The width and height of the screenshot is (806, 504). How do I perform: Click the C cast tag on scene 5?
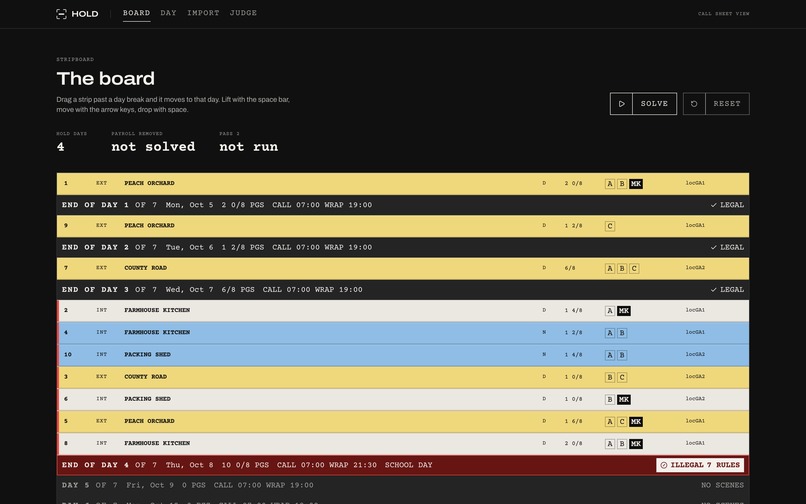622,422
